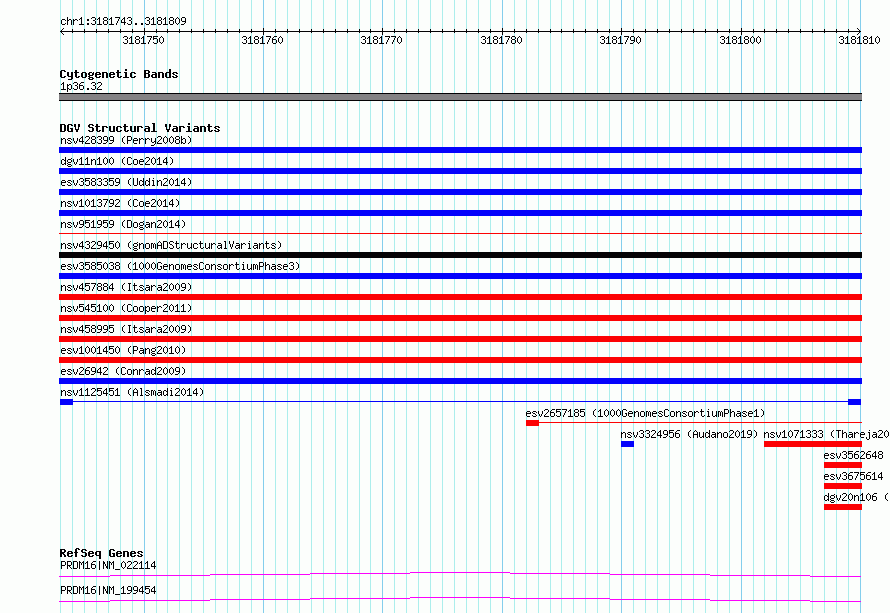Select the black gnomAD nsv4329450 bar
Screen dimensions: 890x613
(460, 255)
